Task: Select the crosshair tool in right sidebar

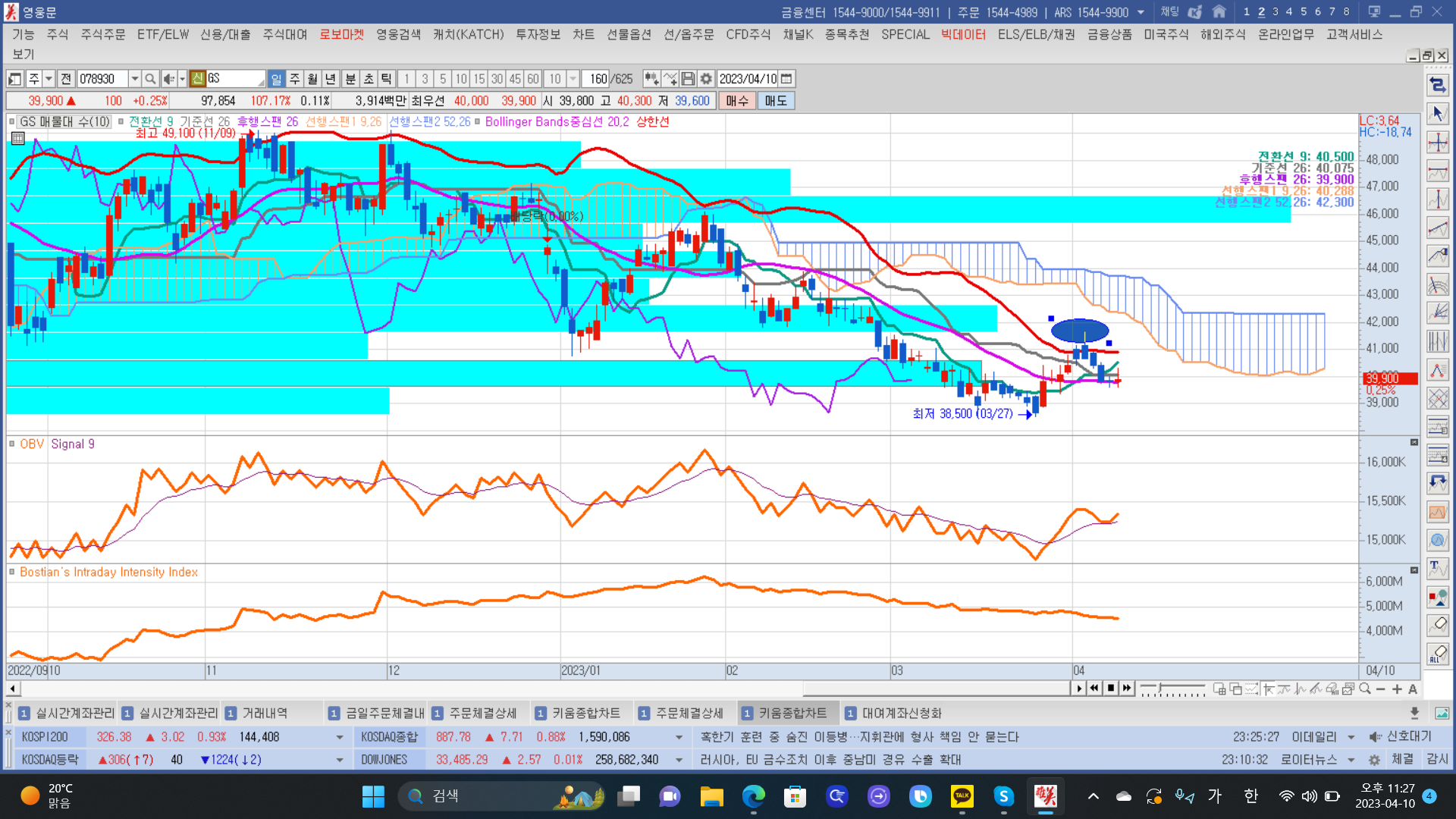Action: [x=1438, y=143]
